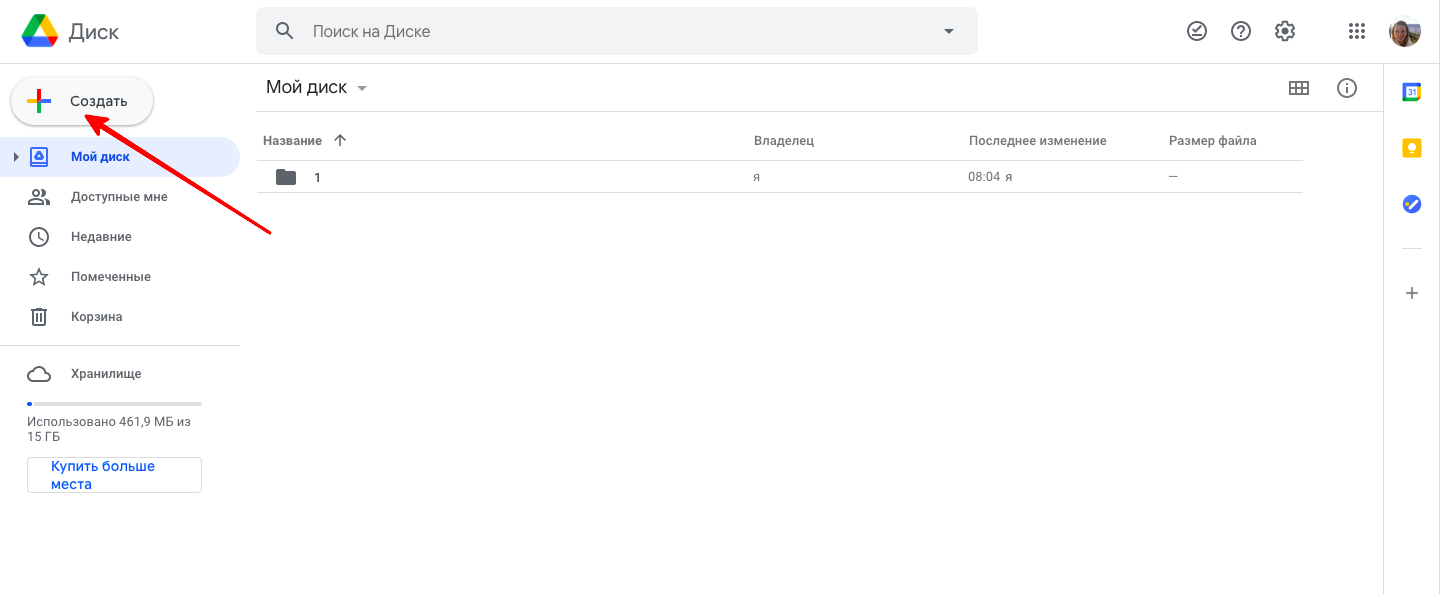Open search options dropdown arrow
This screenshot has height=594, width=1440.
[949, 31]
